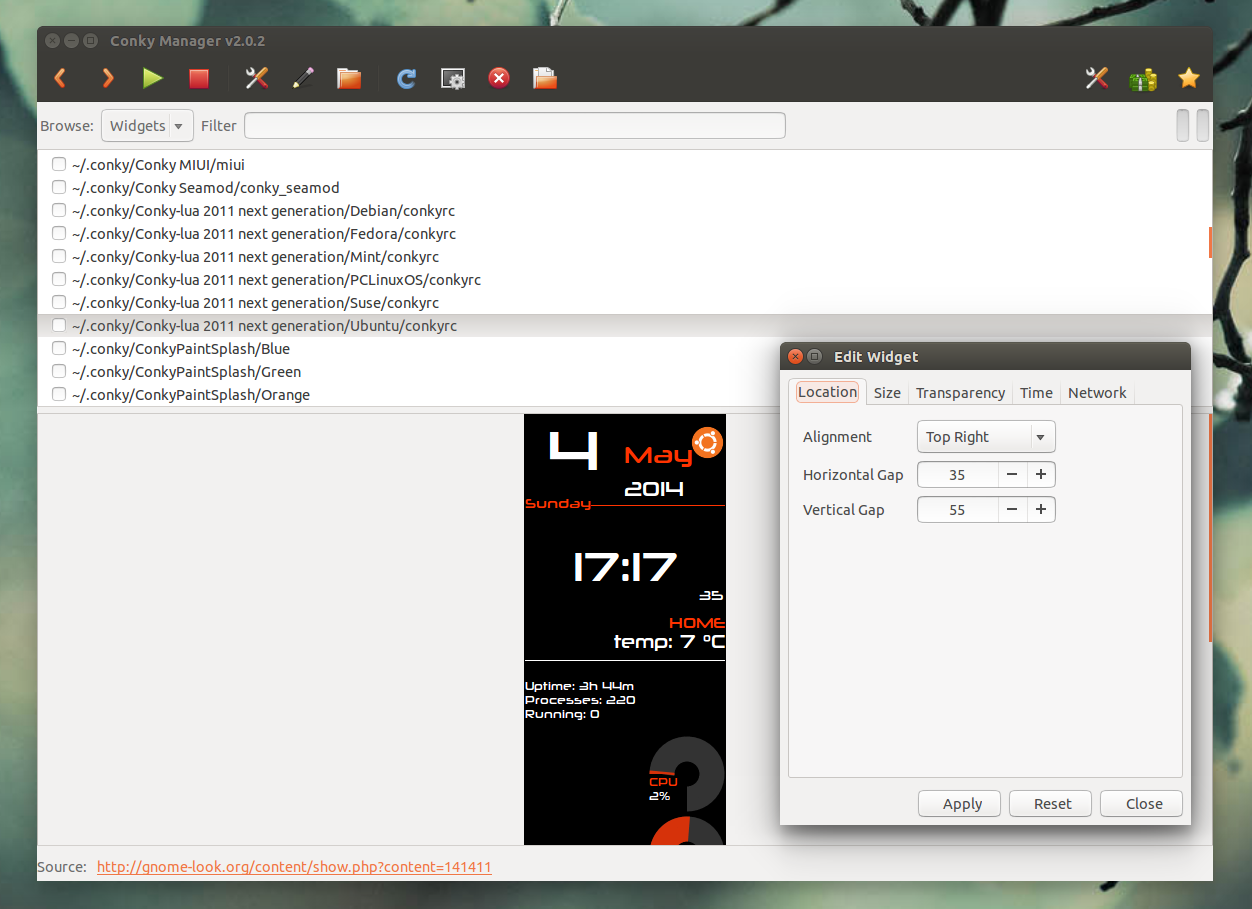Switch to the Size tab
The height and width of the screenshot is (909, 1252).
coord(887,393)
